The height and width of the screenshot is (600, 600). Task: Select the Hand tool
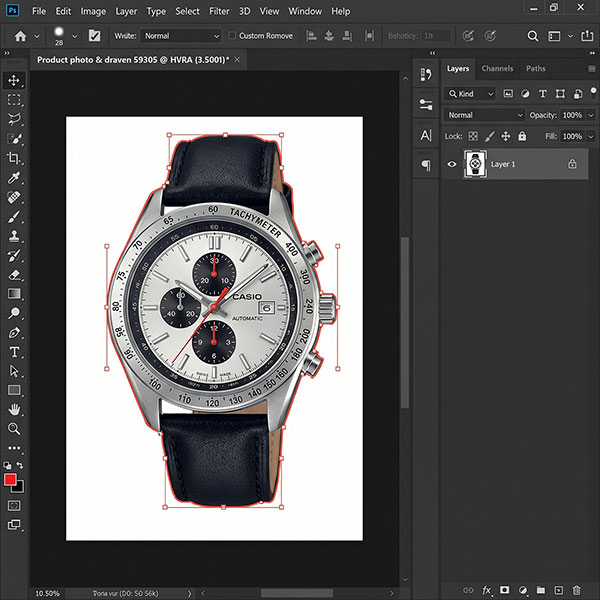pos(14,410)
